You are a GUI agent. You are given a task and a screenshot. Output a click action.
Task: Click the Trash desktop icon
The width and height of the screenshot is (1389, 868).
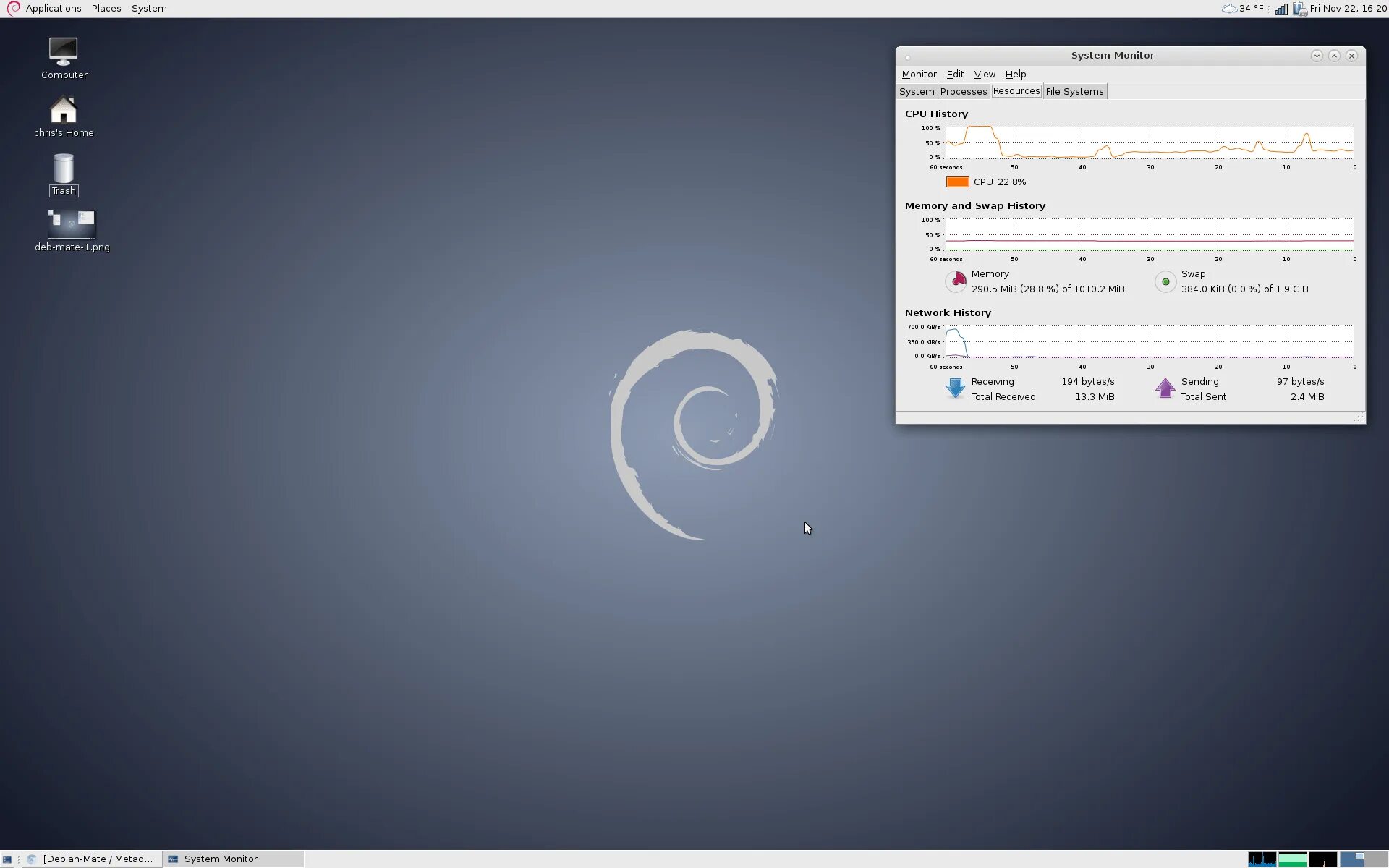tap(63, 175)
